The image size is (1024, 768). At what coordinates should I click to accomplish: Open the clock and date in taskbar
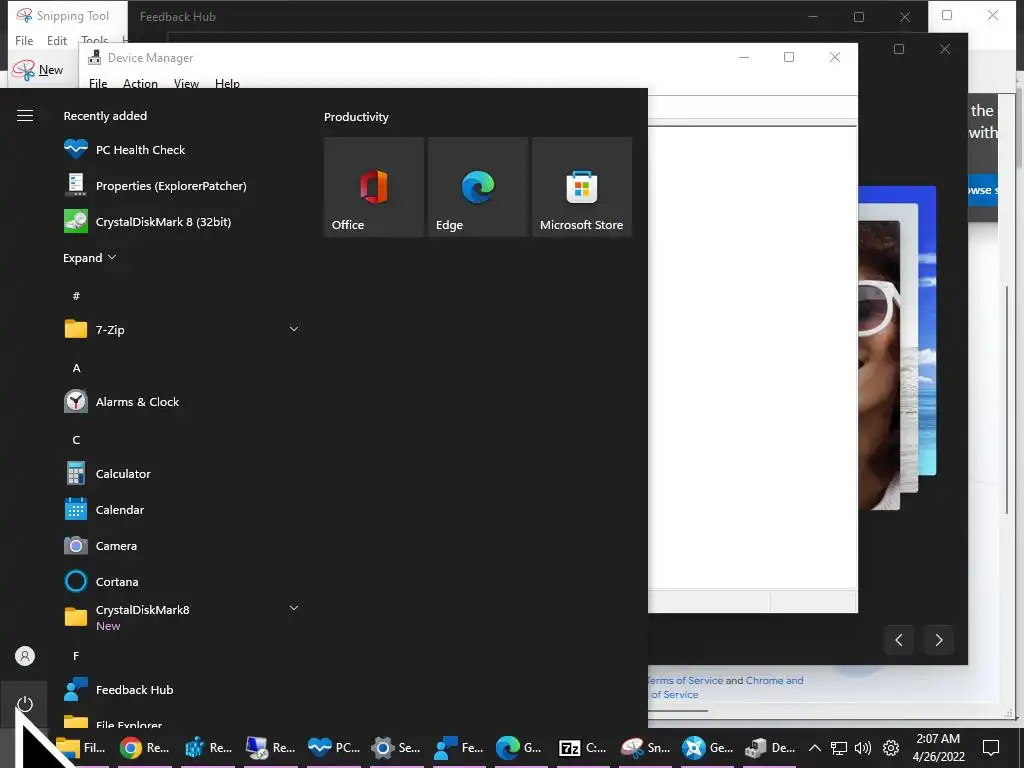(x=938, y=748)
